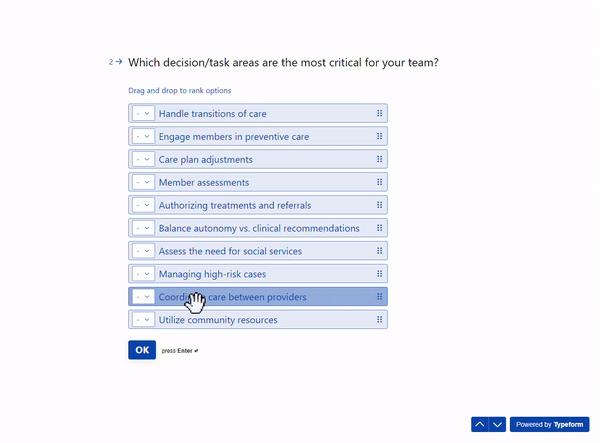Image resolution: width=600 pixels, height=443 pixels.
Task: Click drag handle beside Member assessments
Action: (x=379, y=182)
